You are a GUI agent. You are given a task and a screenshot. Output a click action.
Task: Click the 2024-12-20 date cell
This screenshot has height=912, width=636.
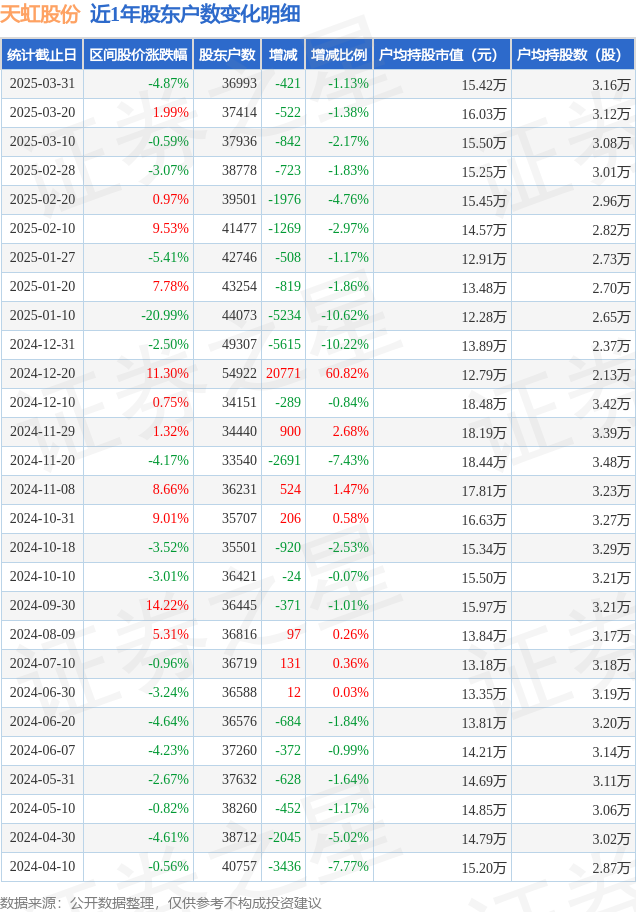click(x=42, y=373)
